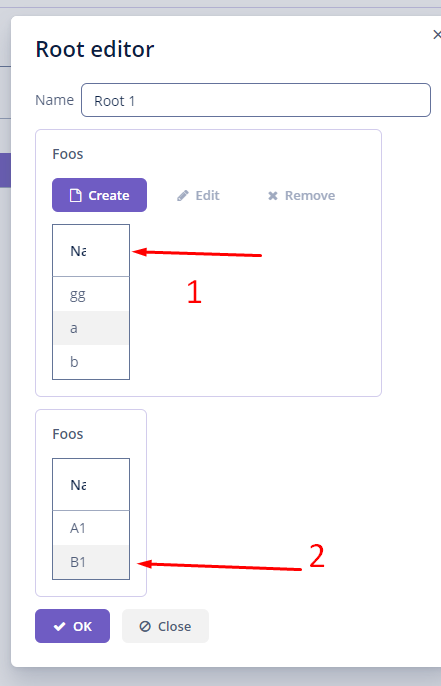Viewport: 441px width, 686px height.
Task: Click the Edit button in Foos
Action: point(199,196)
